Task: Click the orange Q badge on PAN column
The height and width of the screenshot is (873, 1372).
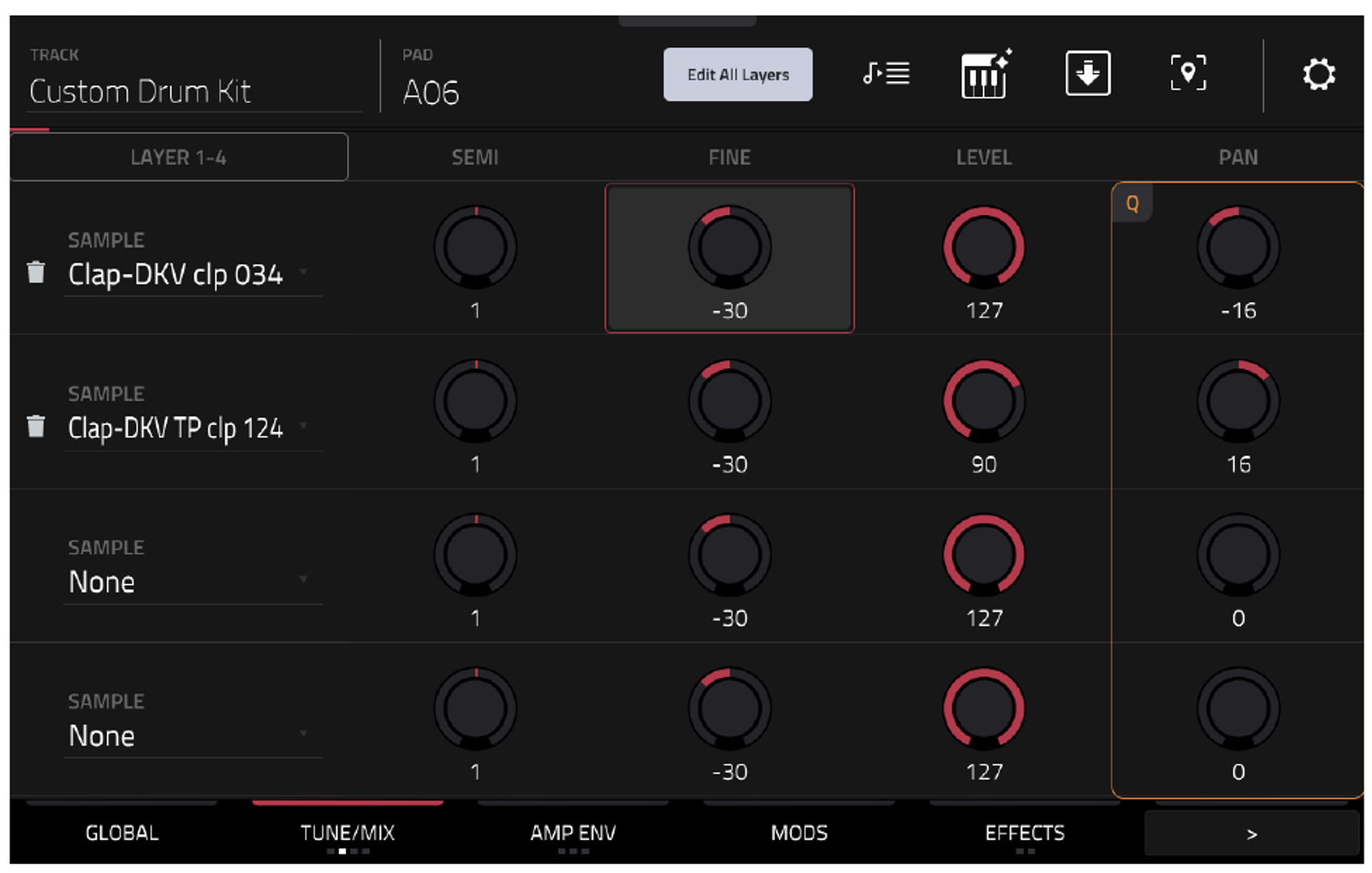Action: (1132, 203)
